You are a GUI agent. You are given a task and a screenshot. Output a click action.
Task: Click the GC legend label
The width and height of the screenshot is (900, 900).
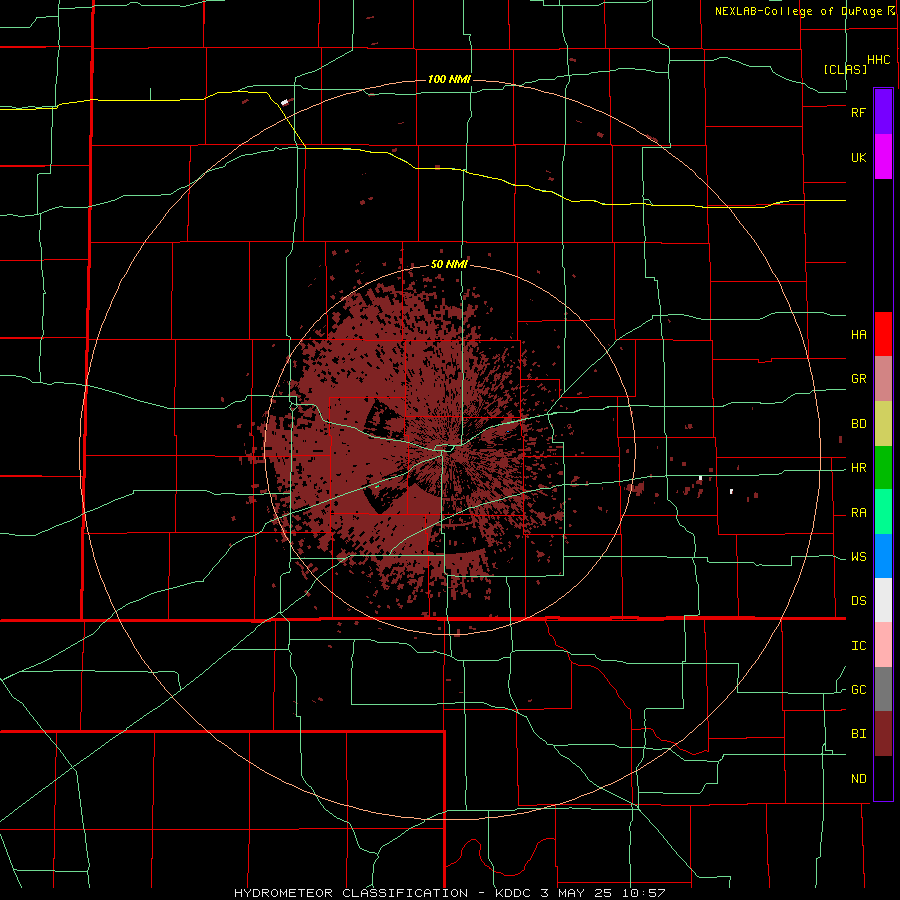point(858,690)
